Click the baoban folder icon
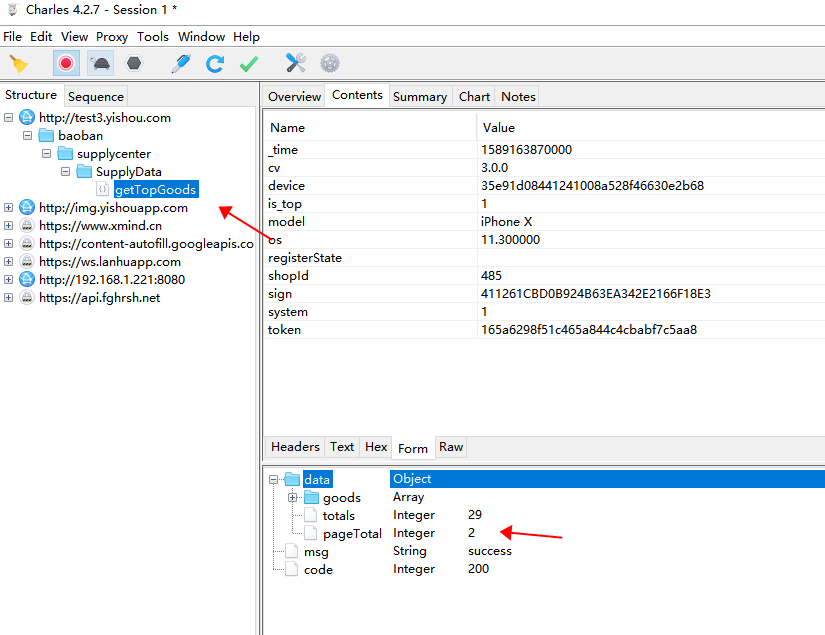Screen dimensions: 825x635 point(46,136)
